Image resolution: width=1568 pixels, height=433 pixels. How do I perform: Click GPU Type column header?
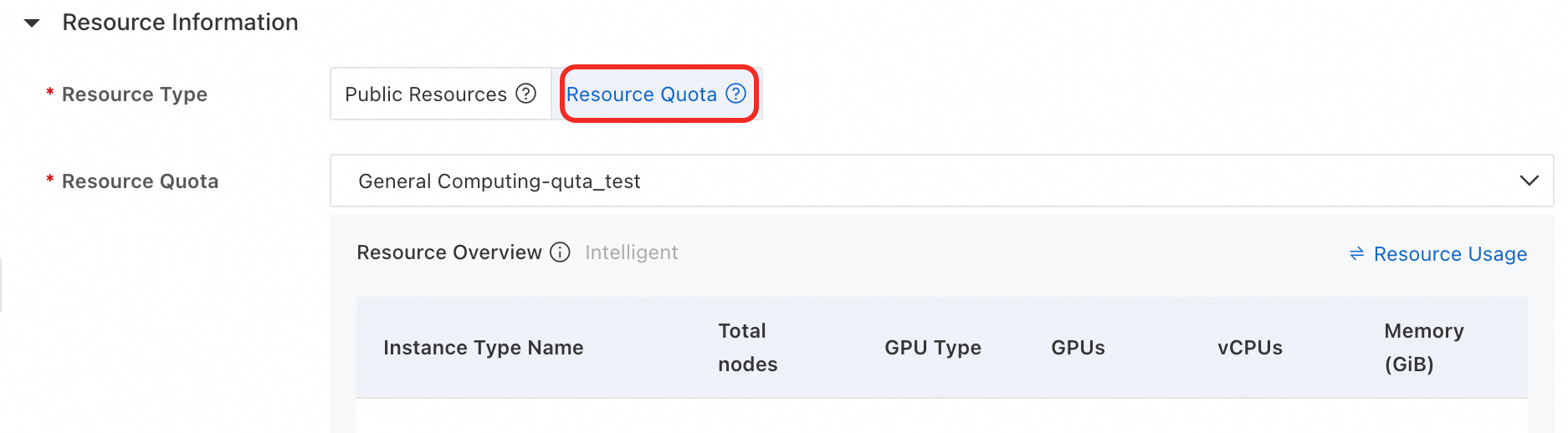point(932,348)
